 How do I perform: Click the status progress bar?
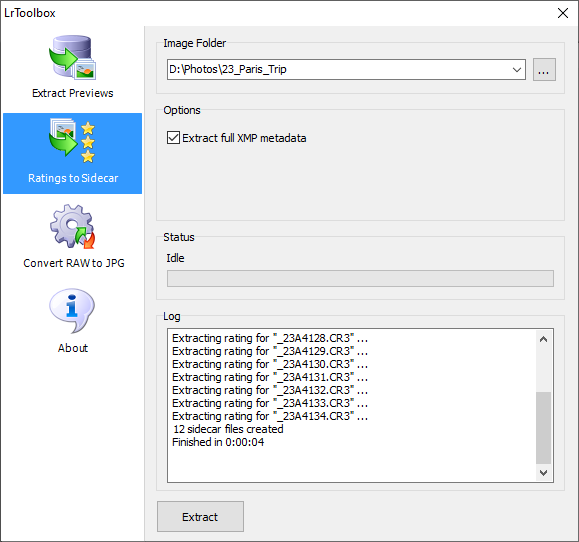(x=360, y=278)
